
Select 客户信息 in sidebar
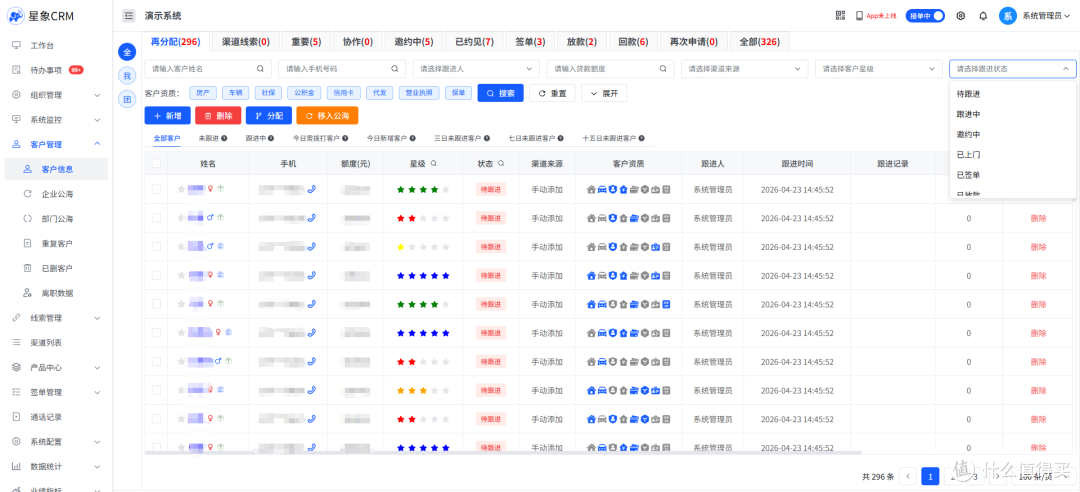coord(57,170)
